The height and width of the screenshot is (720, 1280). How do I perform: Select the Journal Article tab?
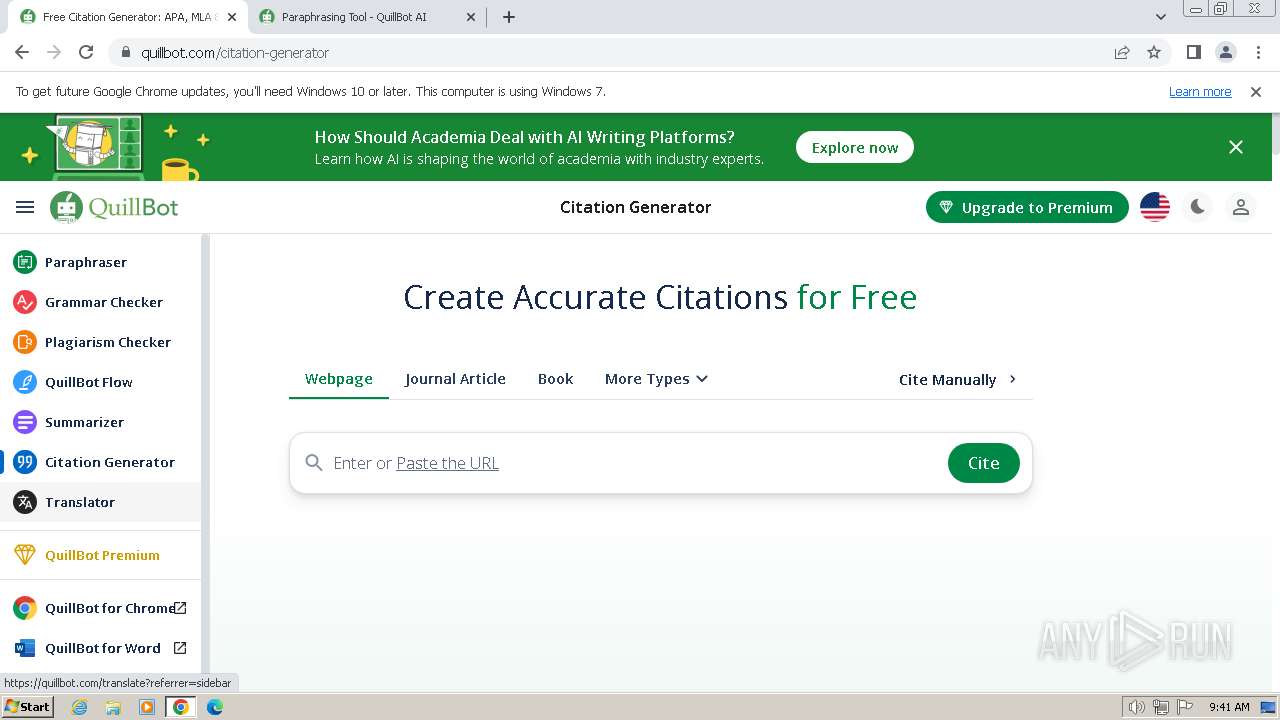455,379
